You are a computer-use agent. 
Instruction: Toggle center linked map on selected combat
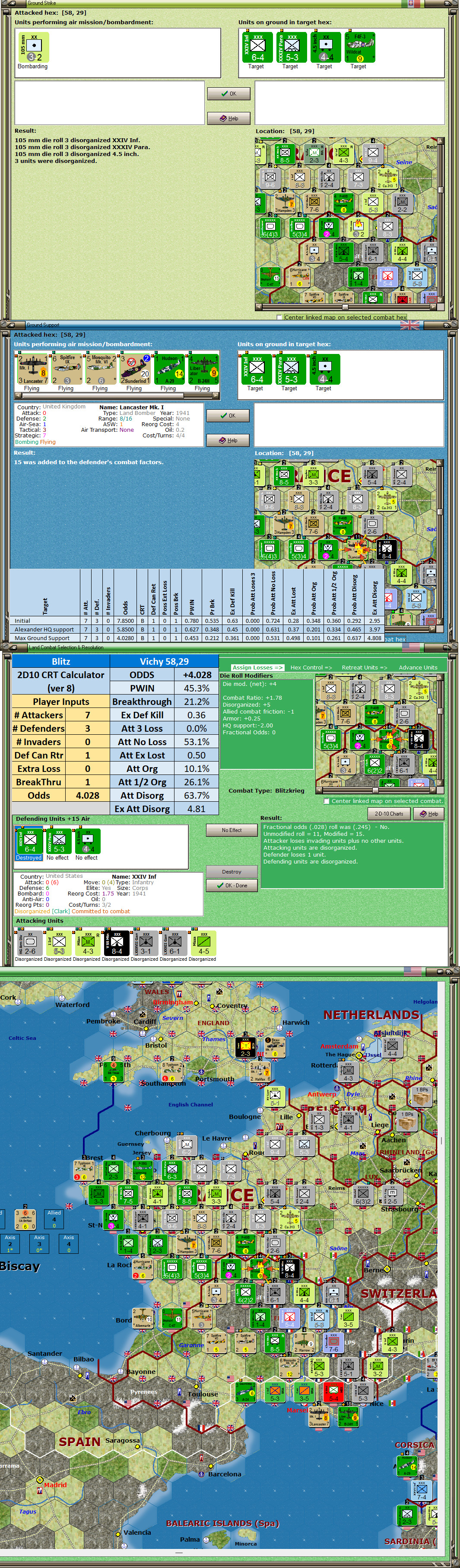[327, 801]
